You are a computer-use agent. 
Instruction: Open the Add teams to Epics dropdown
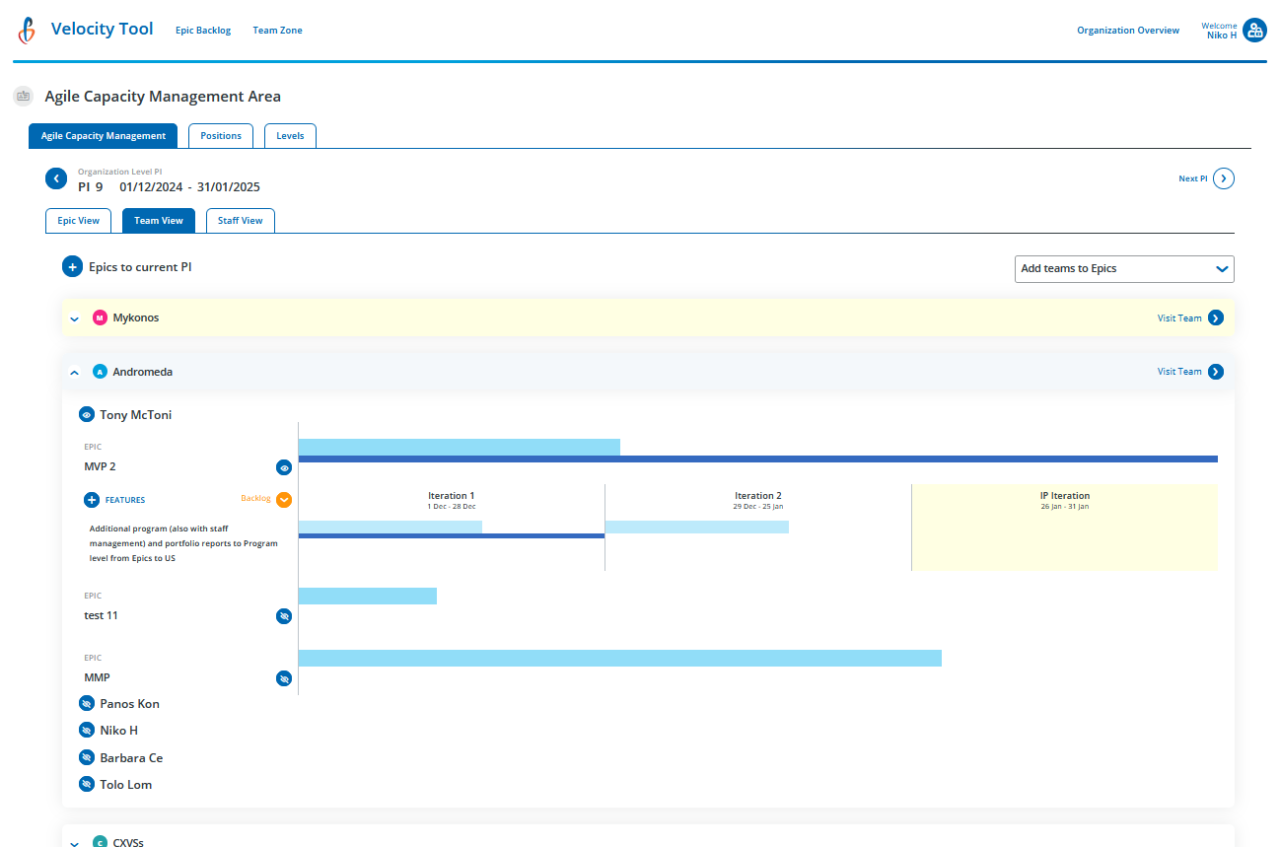[1124, 269]
